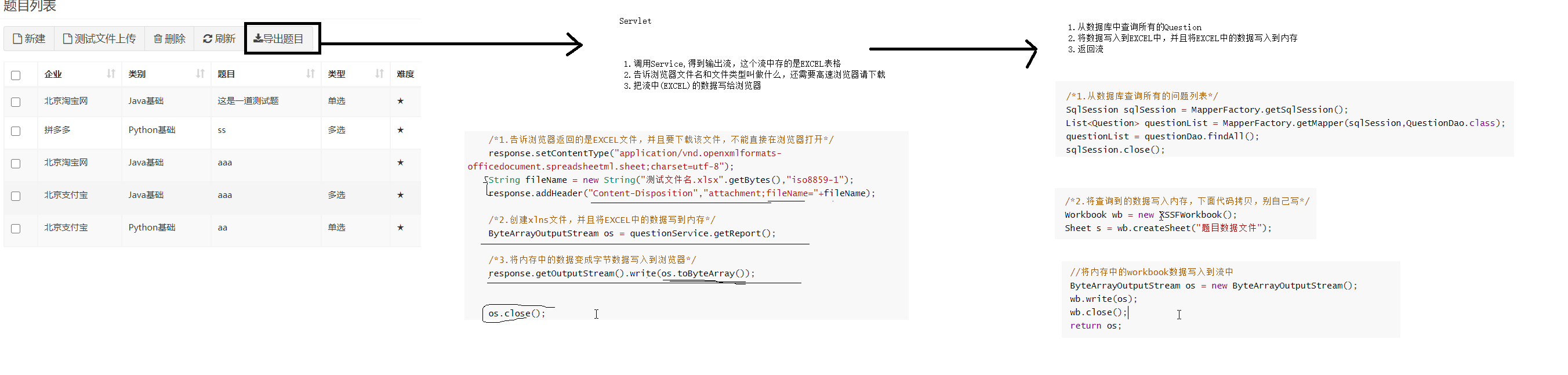Click the difficulty star in the 这是一道测试题 row
Screen dimensions: 1568x375
(x=401, y=101)
